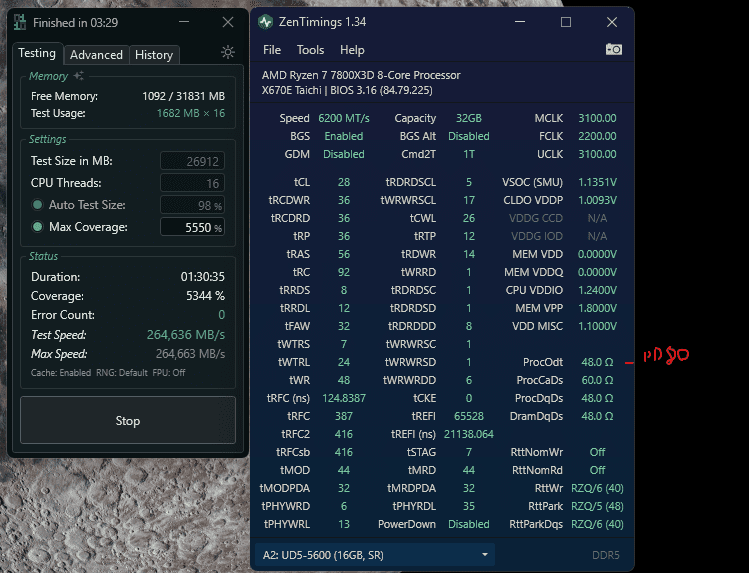This screenshot has height=573, width=749.
Task: Click the CPU VDDIO value 1.2400V
Action: [597, 290]
